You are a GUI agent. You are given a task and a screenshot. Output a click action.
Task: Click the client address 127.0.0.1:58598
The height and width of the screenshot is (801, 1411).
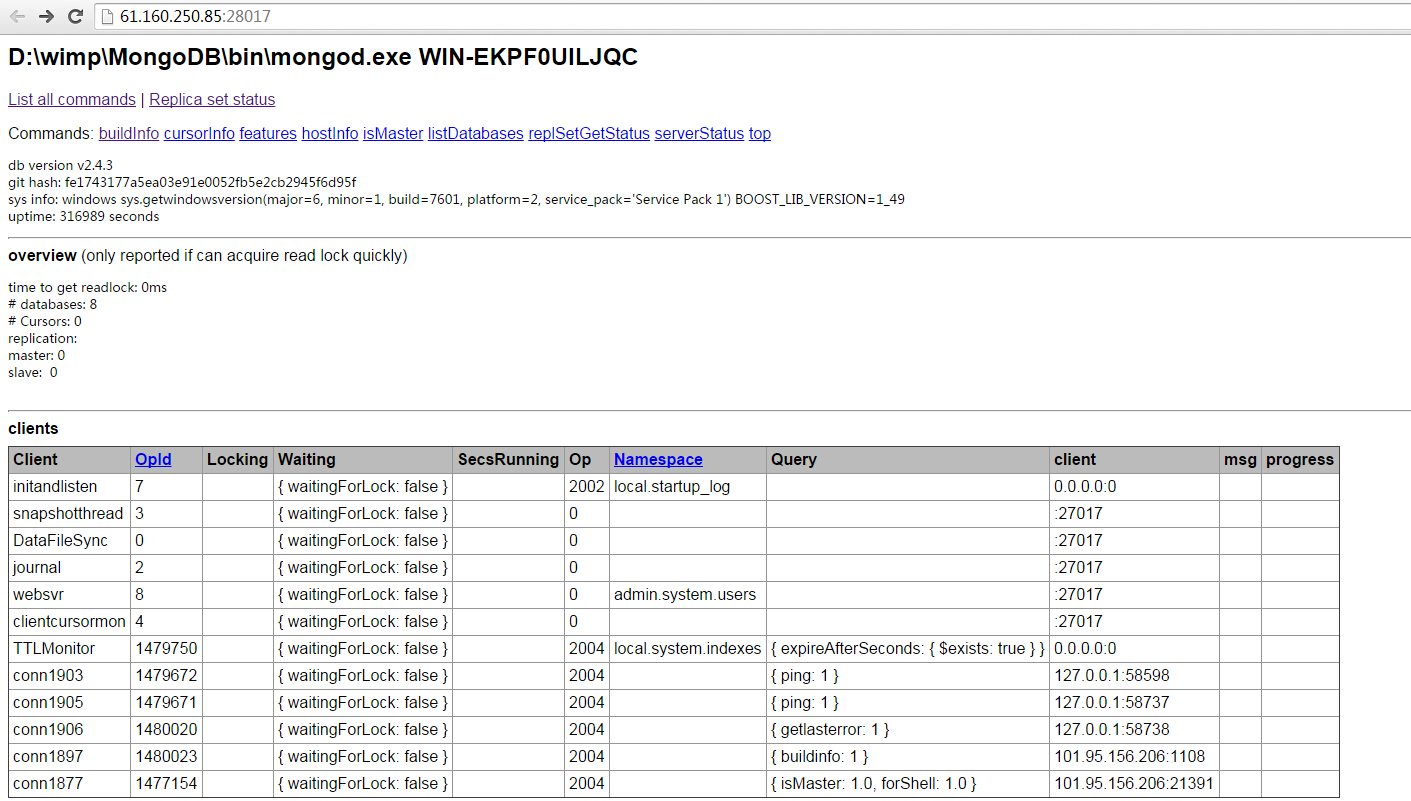point(1112,676)
